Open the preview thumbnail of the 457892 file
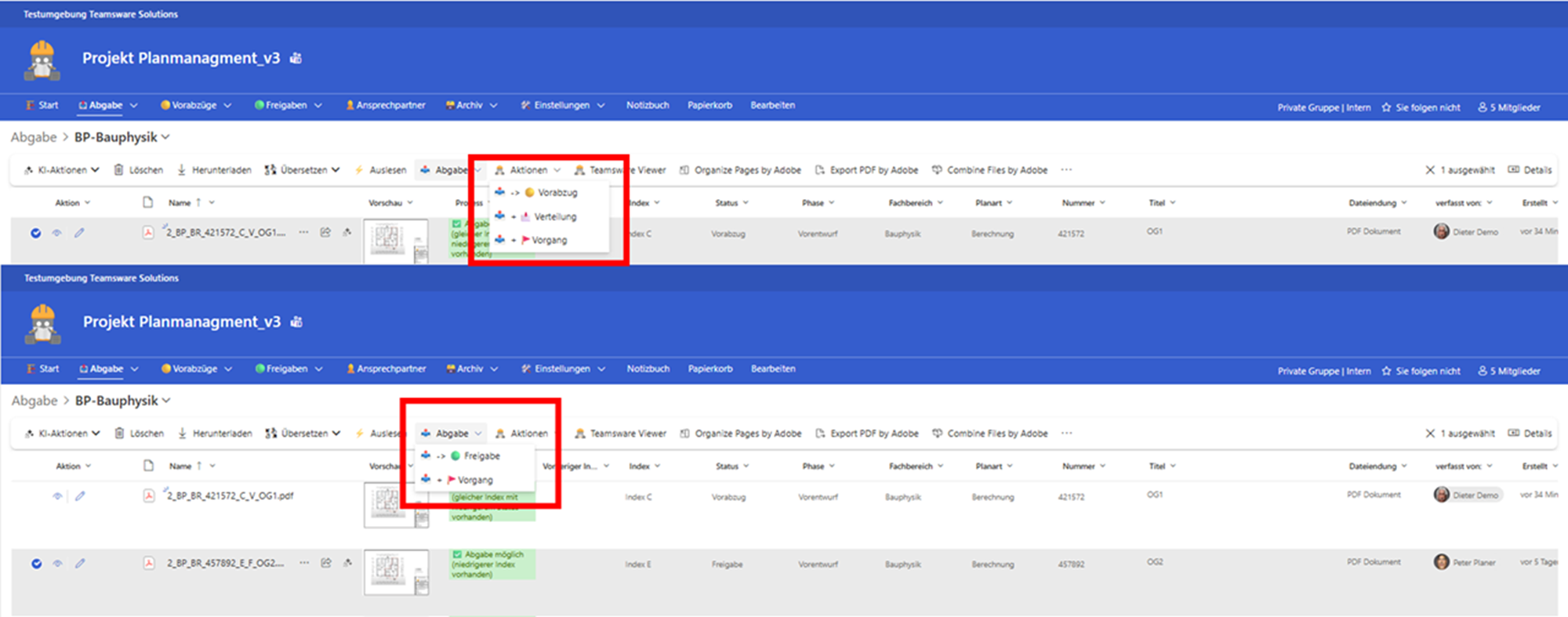Image resolution: width=1568 pixels, height=617 pixels. click(396, 572)
